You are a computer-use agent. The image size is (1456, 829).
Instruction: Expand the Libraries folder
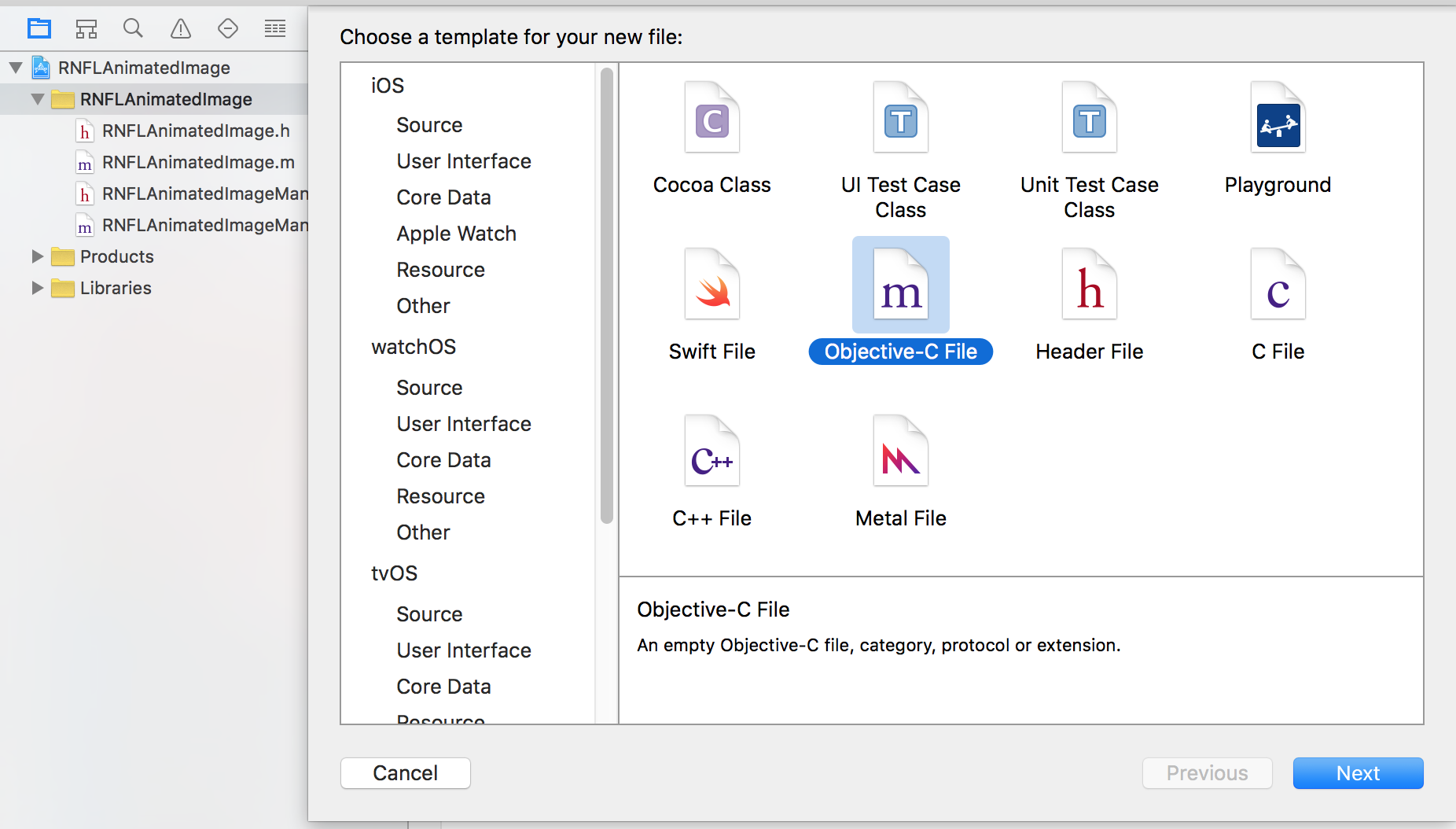tap(37, 288)
